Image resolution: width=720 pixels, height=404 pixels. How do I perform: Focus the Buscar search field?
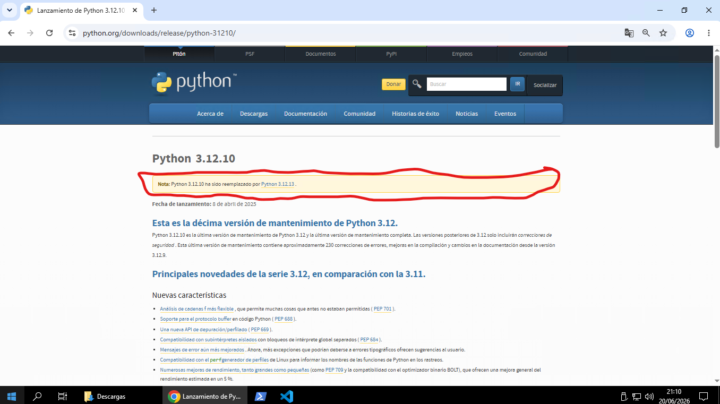pos(466,84)
